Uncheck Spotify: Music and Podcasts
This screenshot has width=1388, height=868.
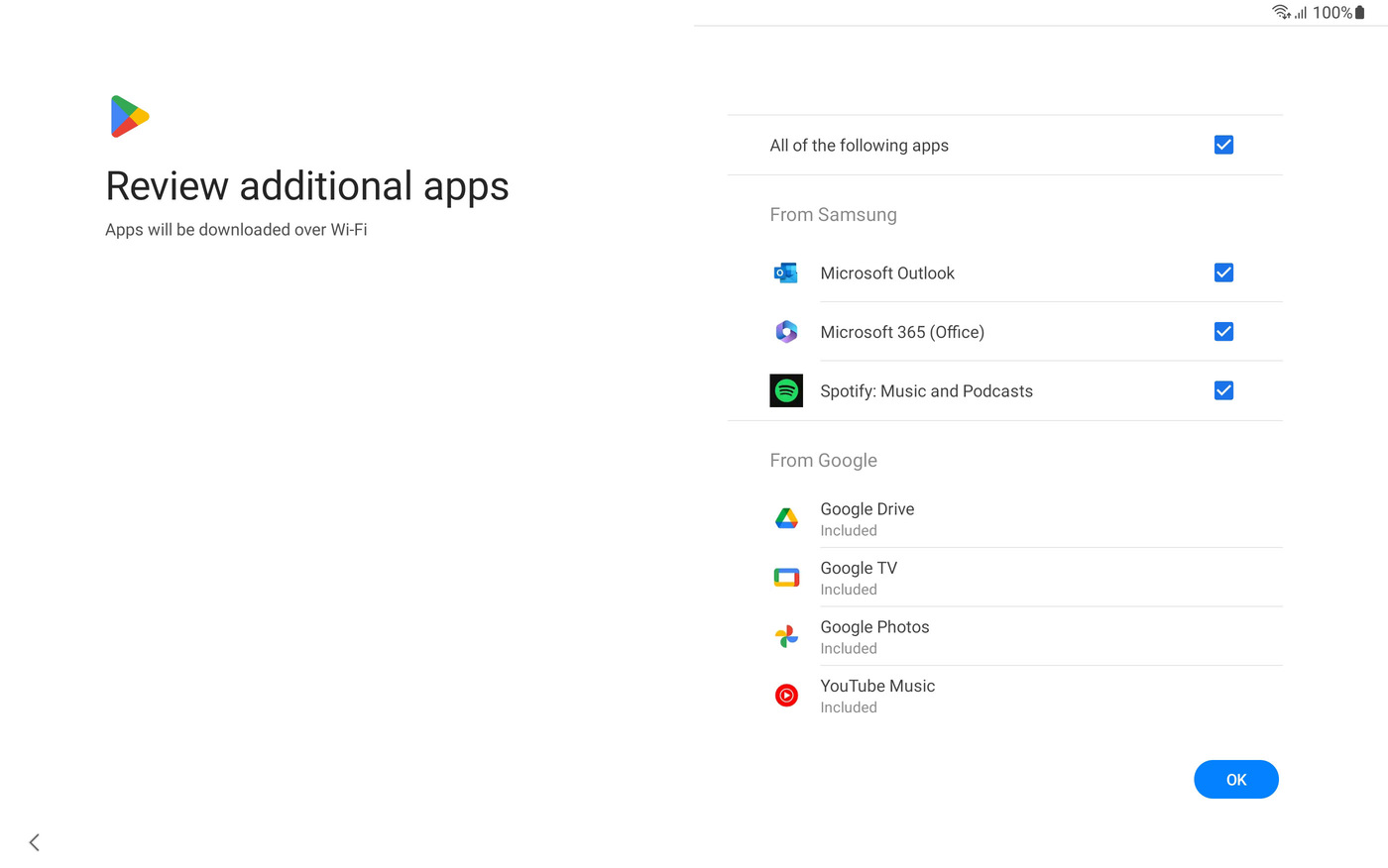pos(1223,390)
